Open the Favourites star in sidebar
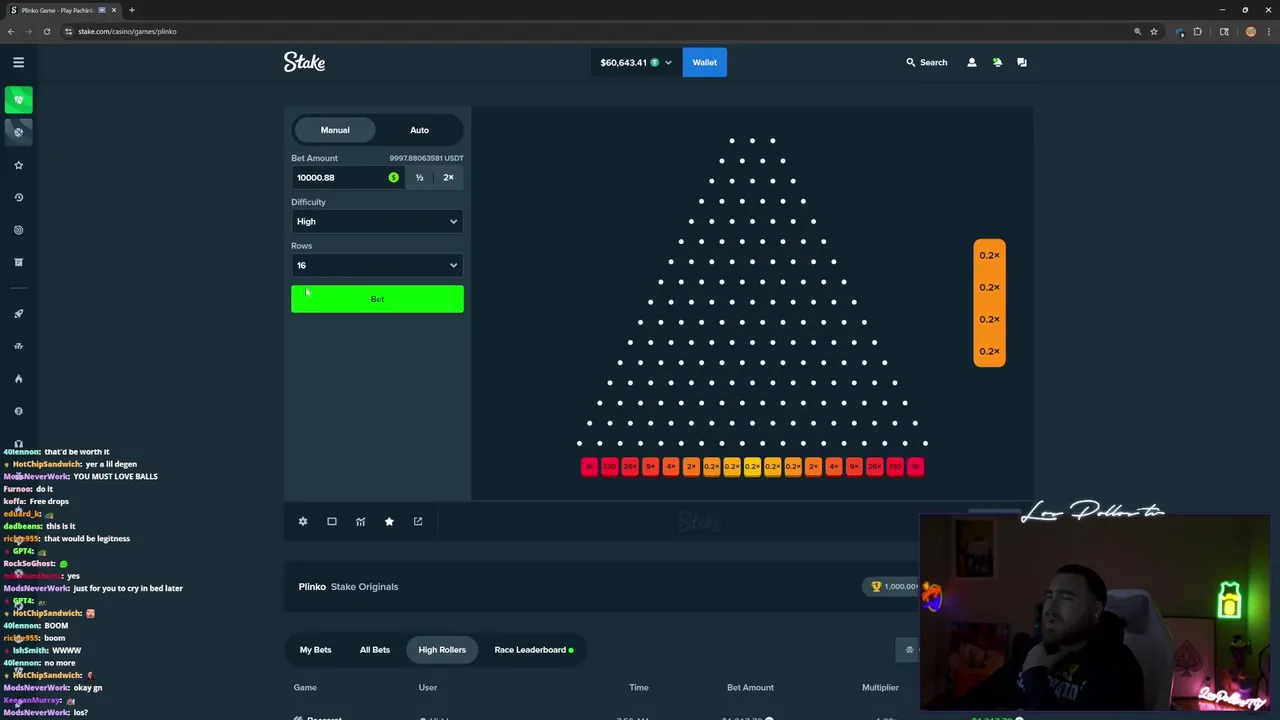Screen dimensions: 1280x720 point(18,165)
